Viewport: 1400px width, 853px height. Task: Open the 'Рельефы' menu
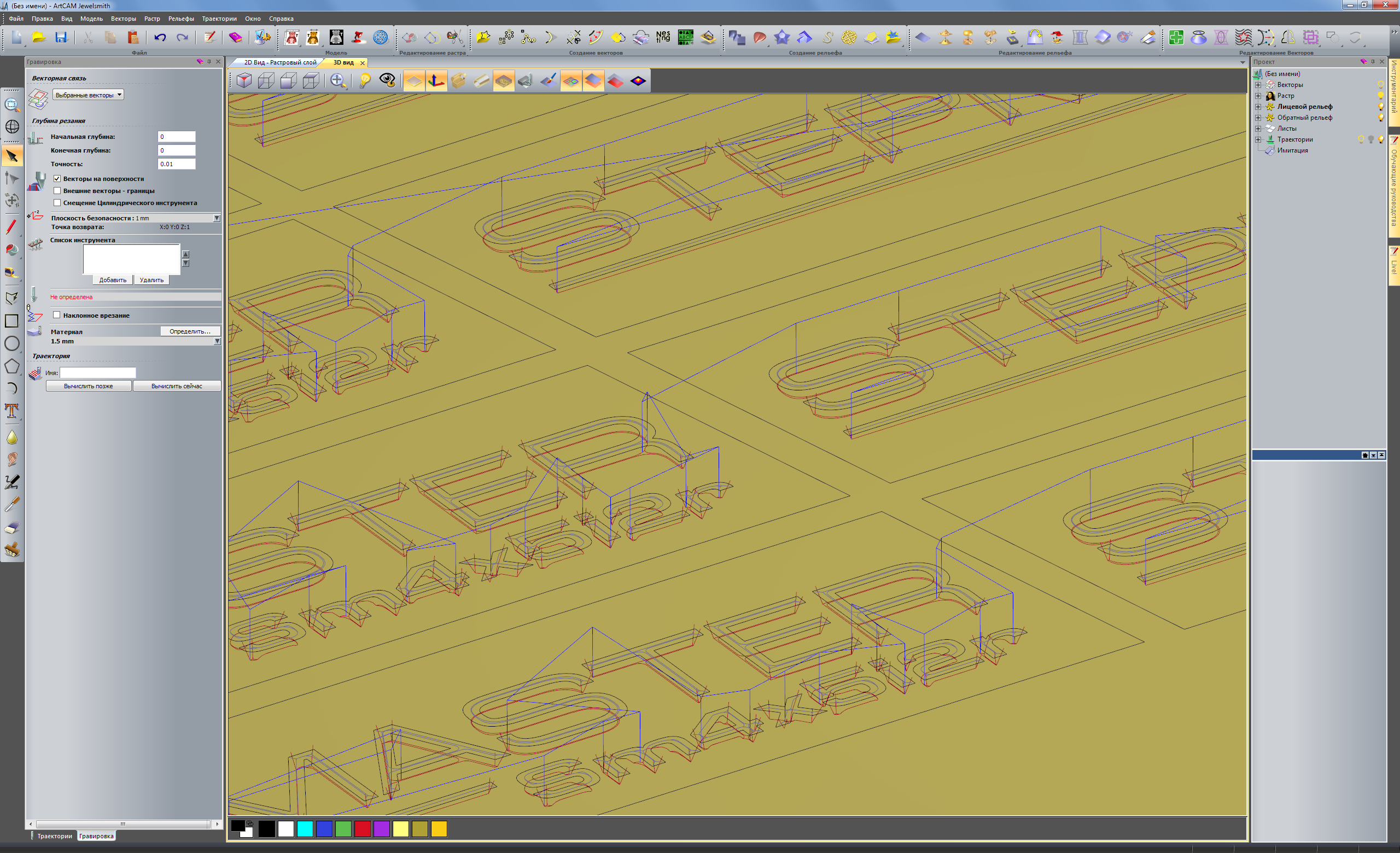pyautogui.click(x=180, y=19)
